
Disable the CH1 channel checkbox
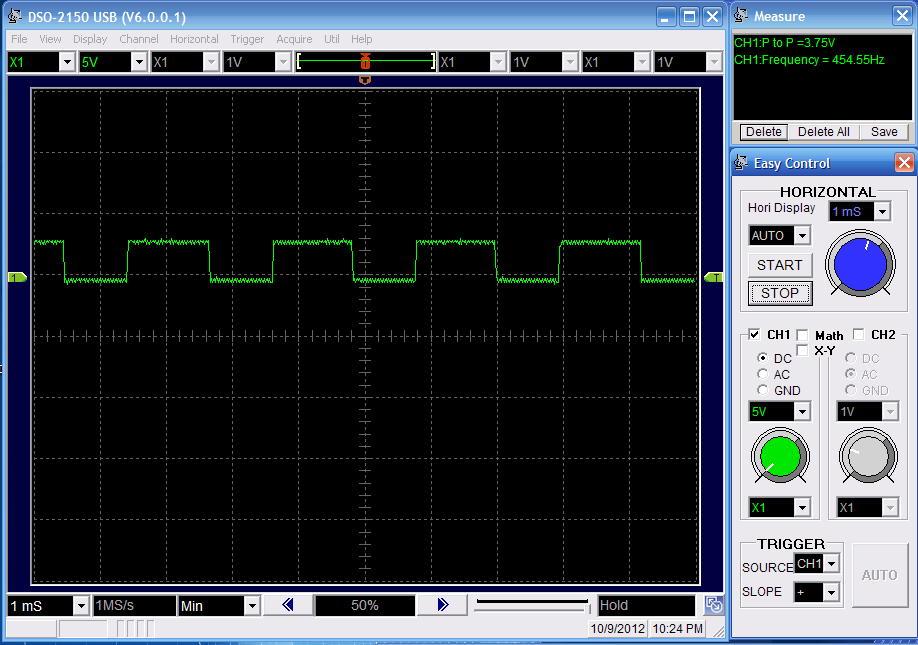tap(755, 334)
